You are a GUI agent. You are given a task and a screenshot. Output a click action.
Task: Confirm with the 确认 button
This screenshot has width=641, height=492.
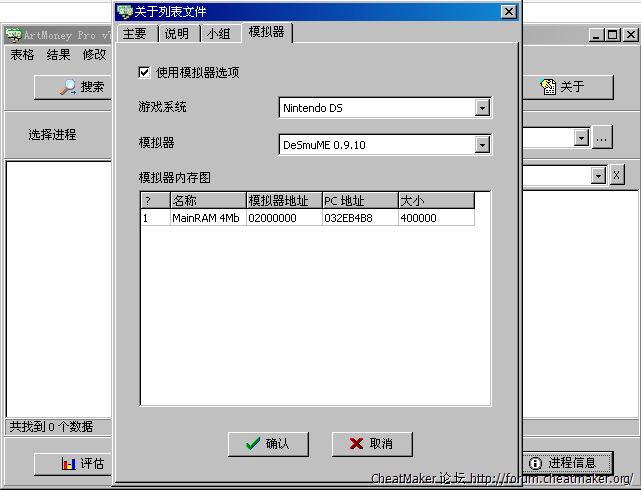click(x=268, y=444)
